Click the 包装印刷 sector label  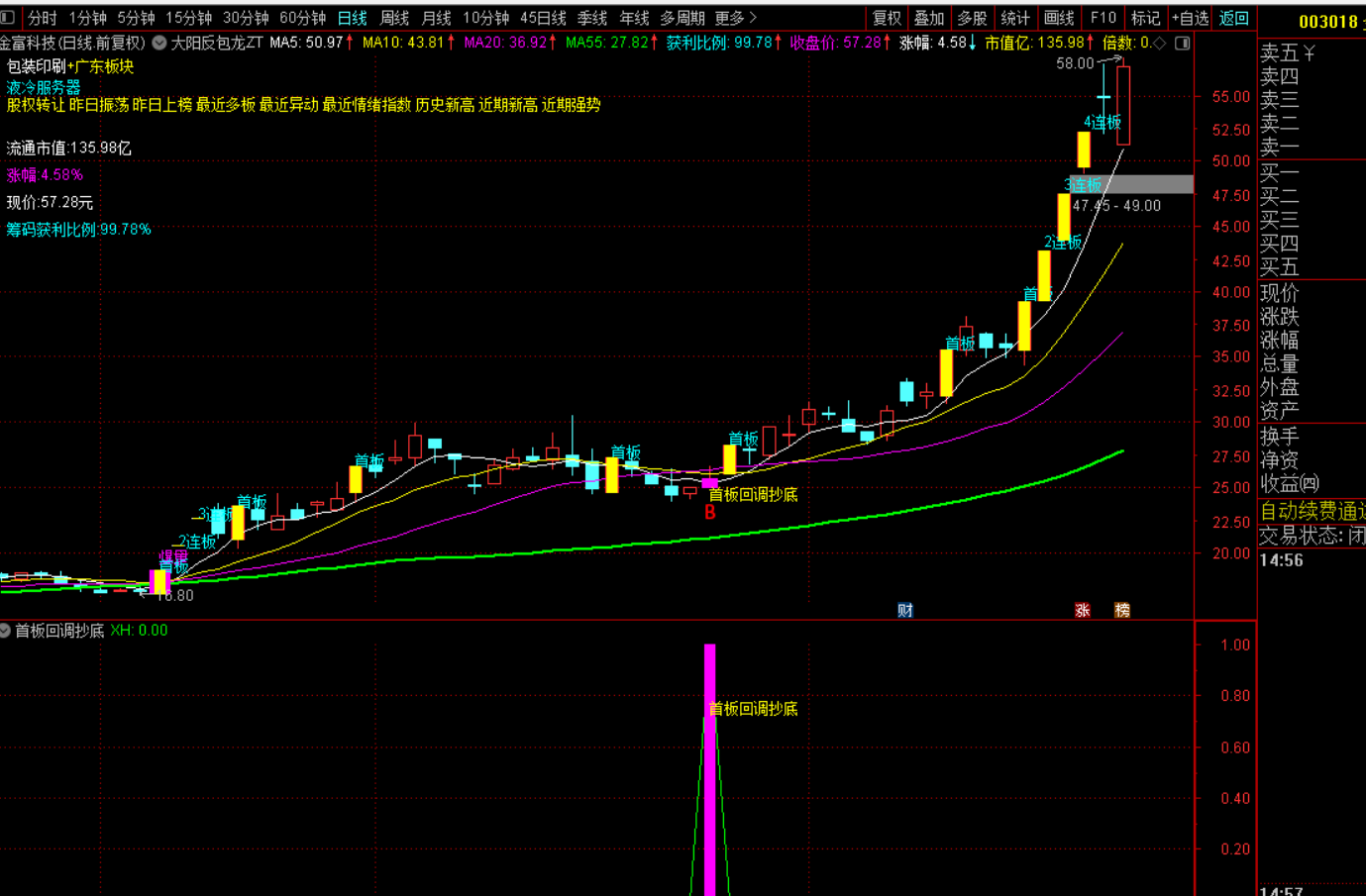tap(37, 66)
